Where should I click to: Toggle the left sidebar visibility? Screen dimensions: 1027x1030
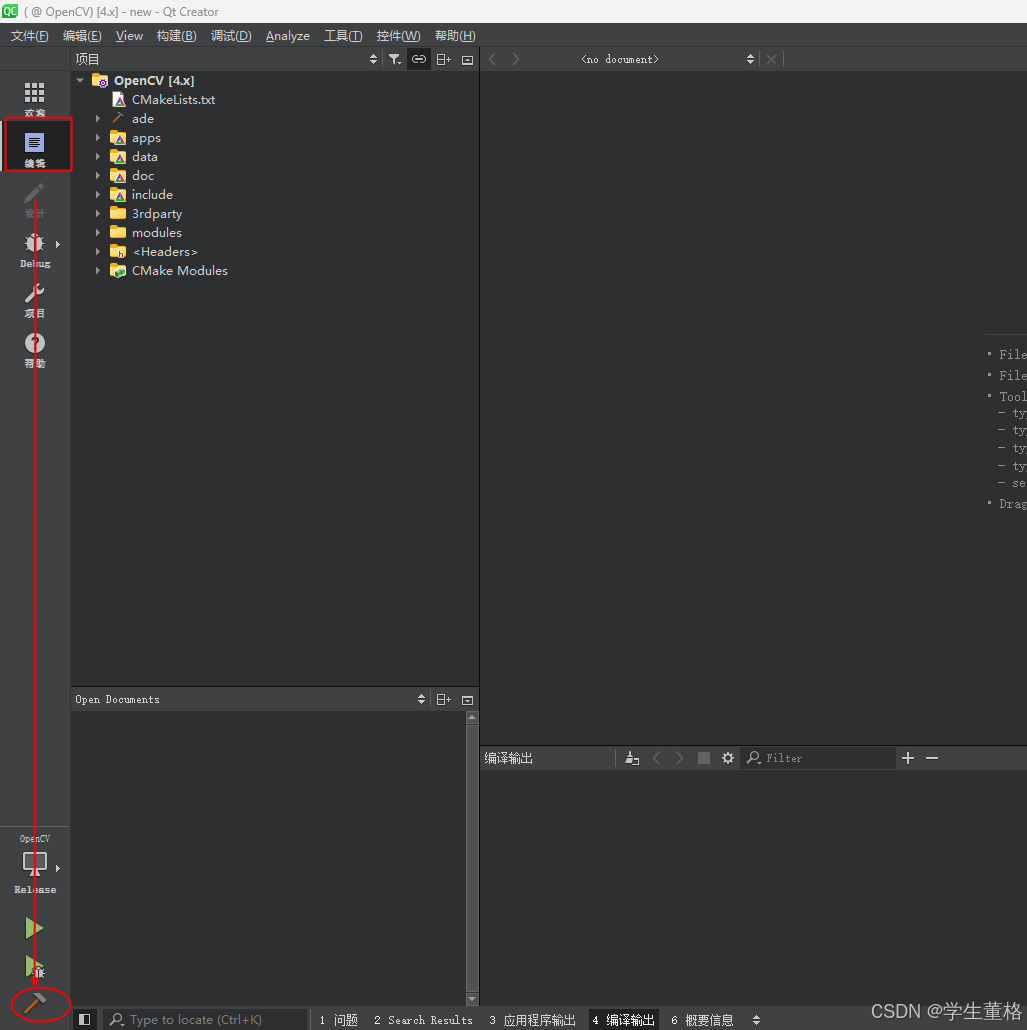click(x=85, y=1019)
